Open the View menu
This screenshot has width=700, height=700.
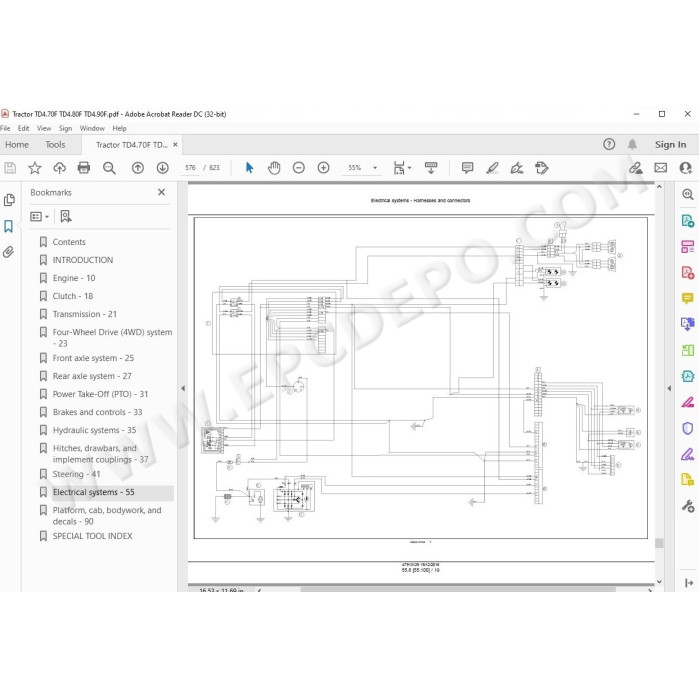(44, 129)
